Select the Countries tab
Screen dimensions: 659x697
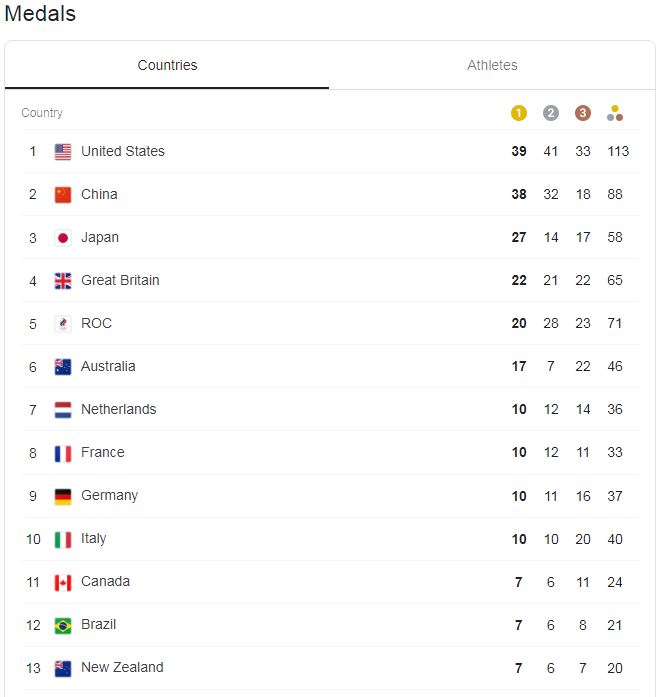tap(167, 65)
